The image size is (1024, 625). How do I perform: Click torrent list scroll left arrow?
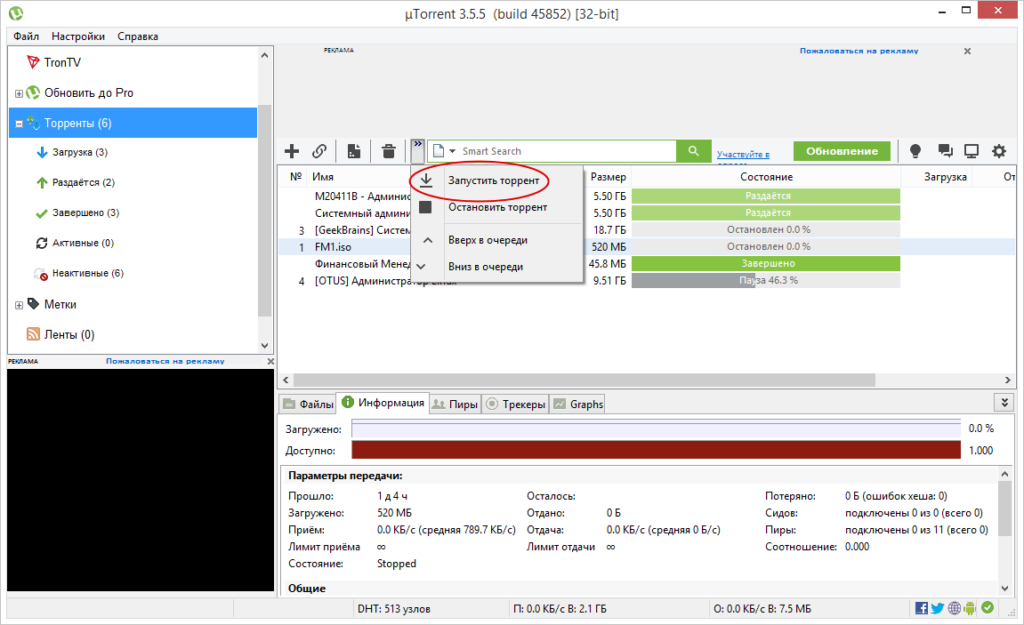click(x=285, y=379)
